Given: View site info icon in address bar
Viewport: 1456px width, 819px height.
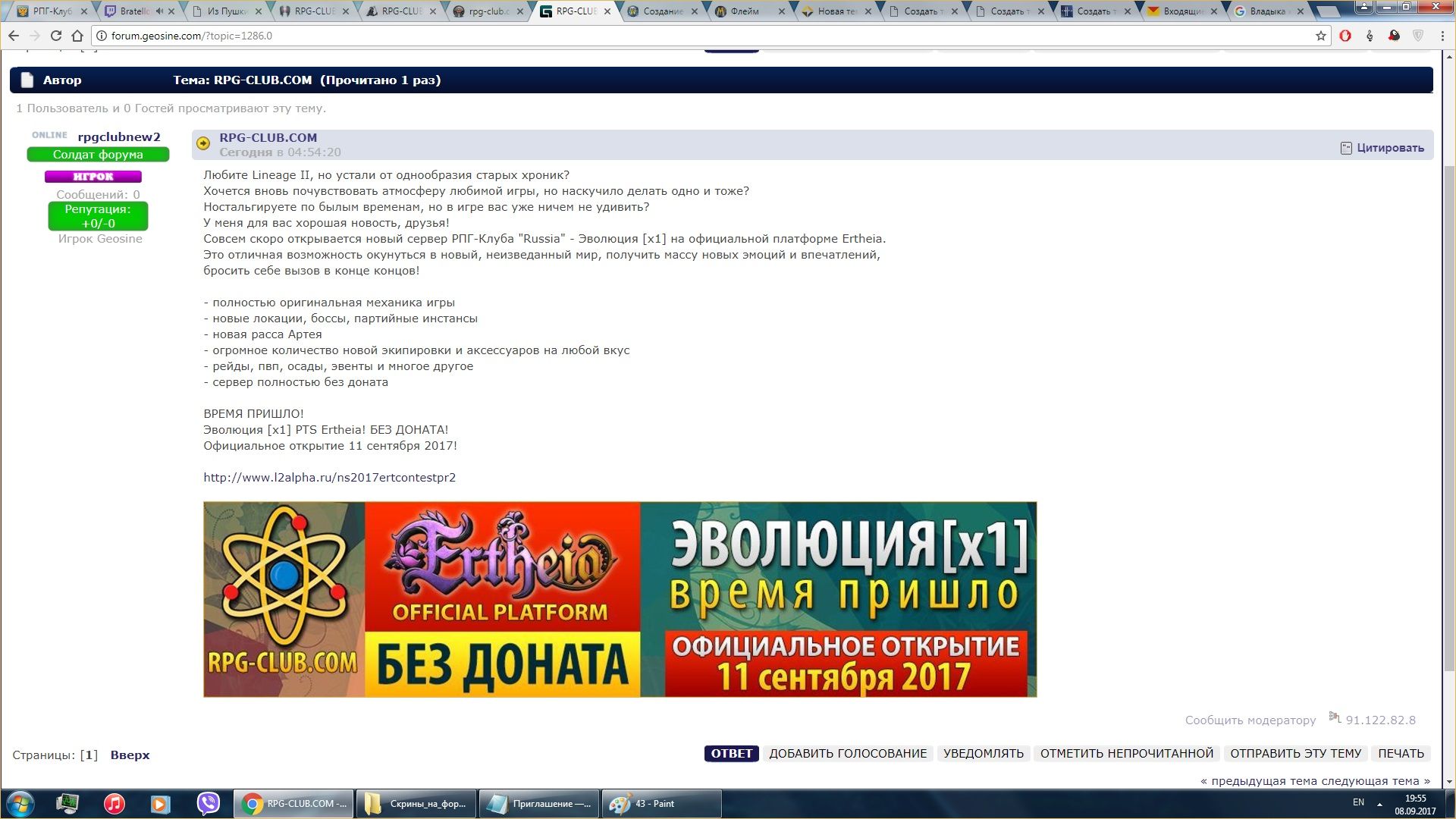Looking at the screenshot, I should click(102, 36).
